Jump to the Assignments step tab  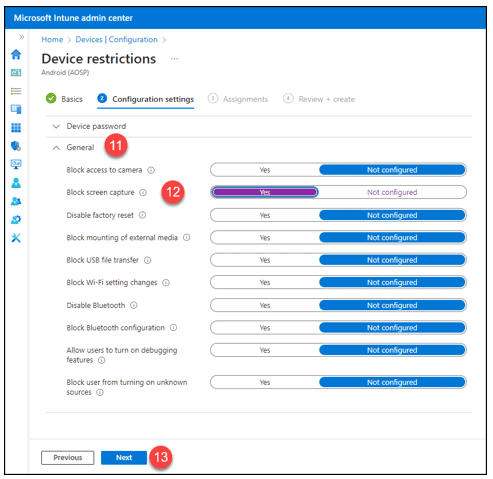(238, 99)
